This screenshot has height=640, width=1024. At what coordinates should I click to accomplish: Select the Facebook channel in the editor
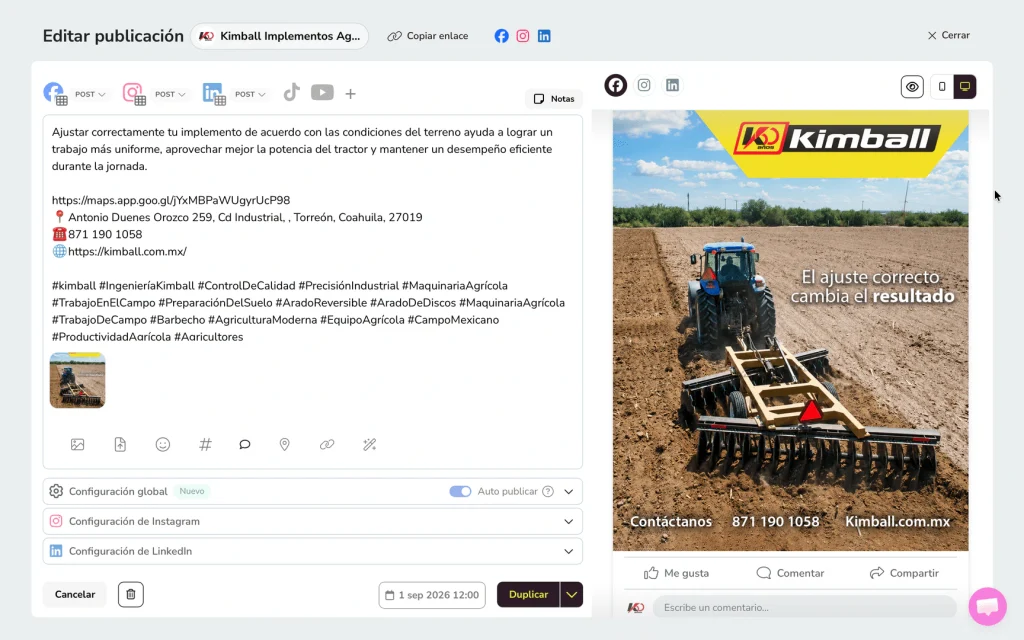pos(55,93)
